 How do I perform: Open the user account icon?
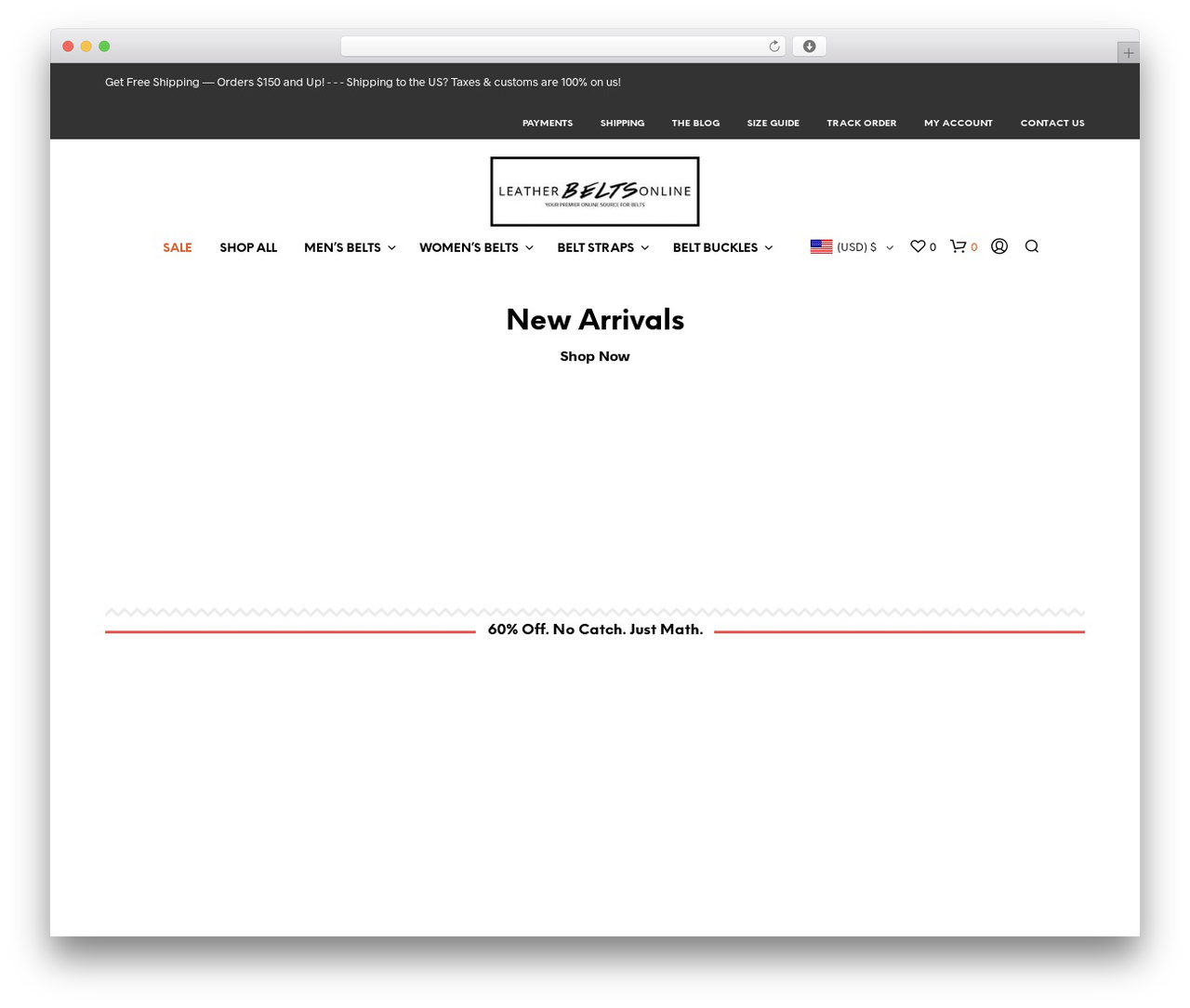(999, 246)
